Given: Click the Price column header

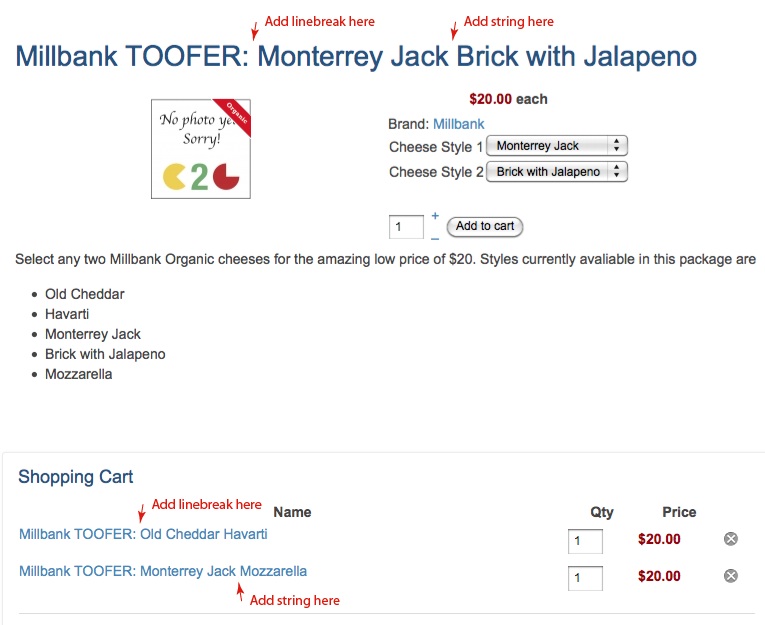Looking at the screenshot, I should tap(679, 512).
